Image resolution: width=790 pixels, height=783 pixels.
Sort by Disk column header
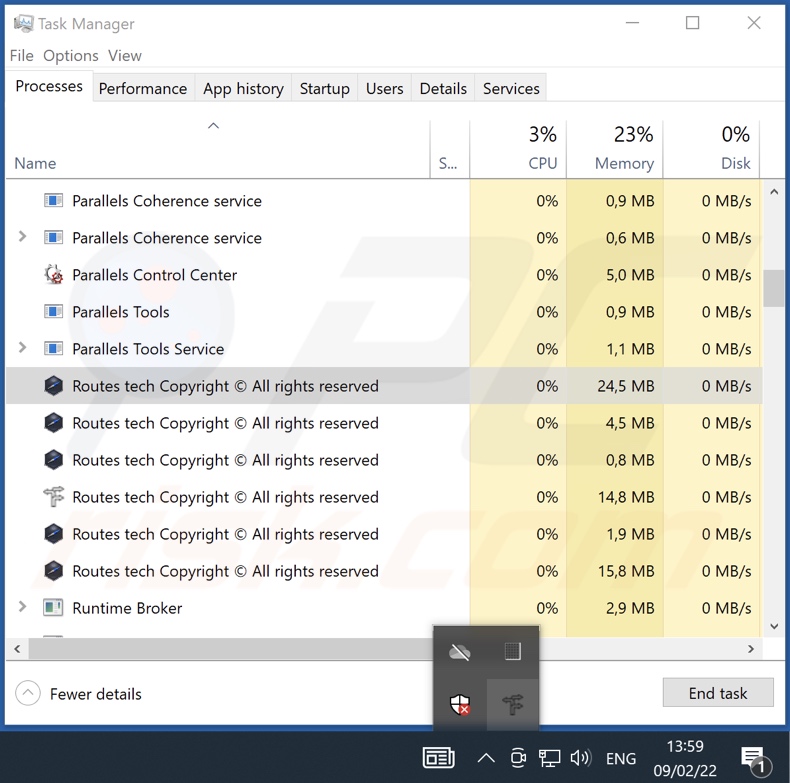click(x=711, y=149)
